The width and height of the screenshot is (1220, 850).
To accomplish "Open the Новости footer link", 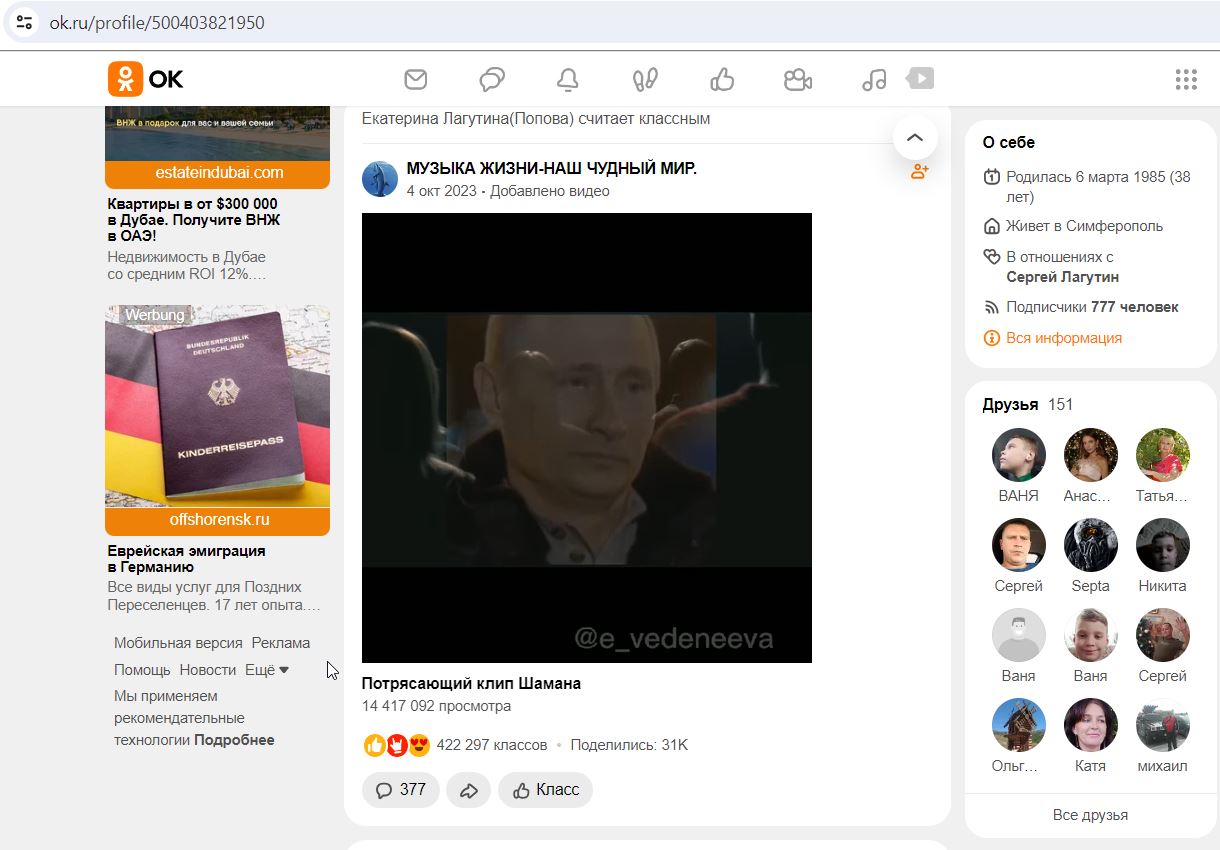I will pyautogui.click(x=208, y=670).
